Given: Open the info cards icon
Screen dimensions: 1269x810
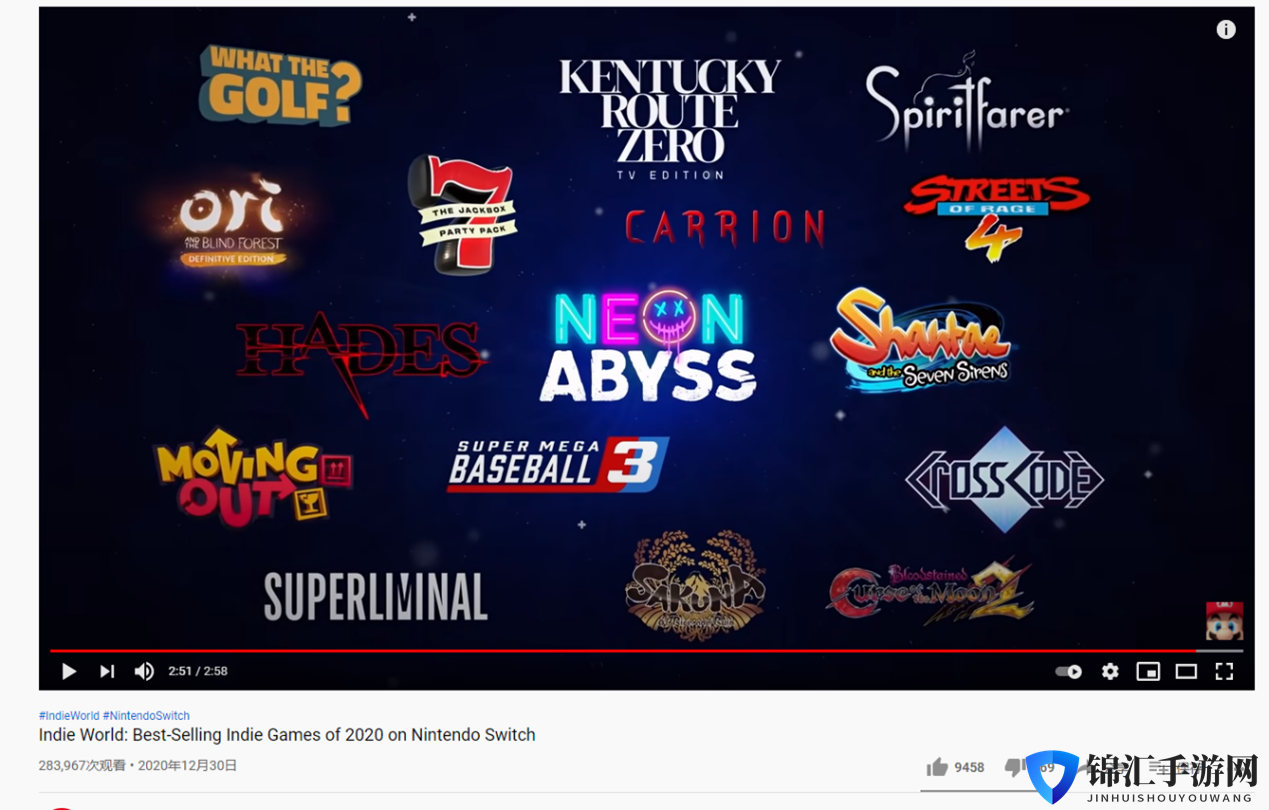Looking at the screenshot, I should pyautogui.click(x=1226, y=29).
